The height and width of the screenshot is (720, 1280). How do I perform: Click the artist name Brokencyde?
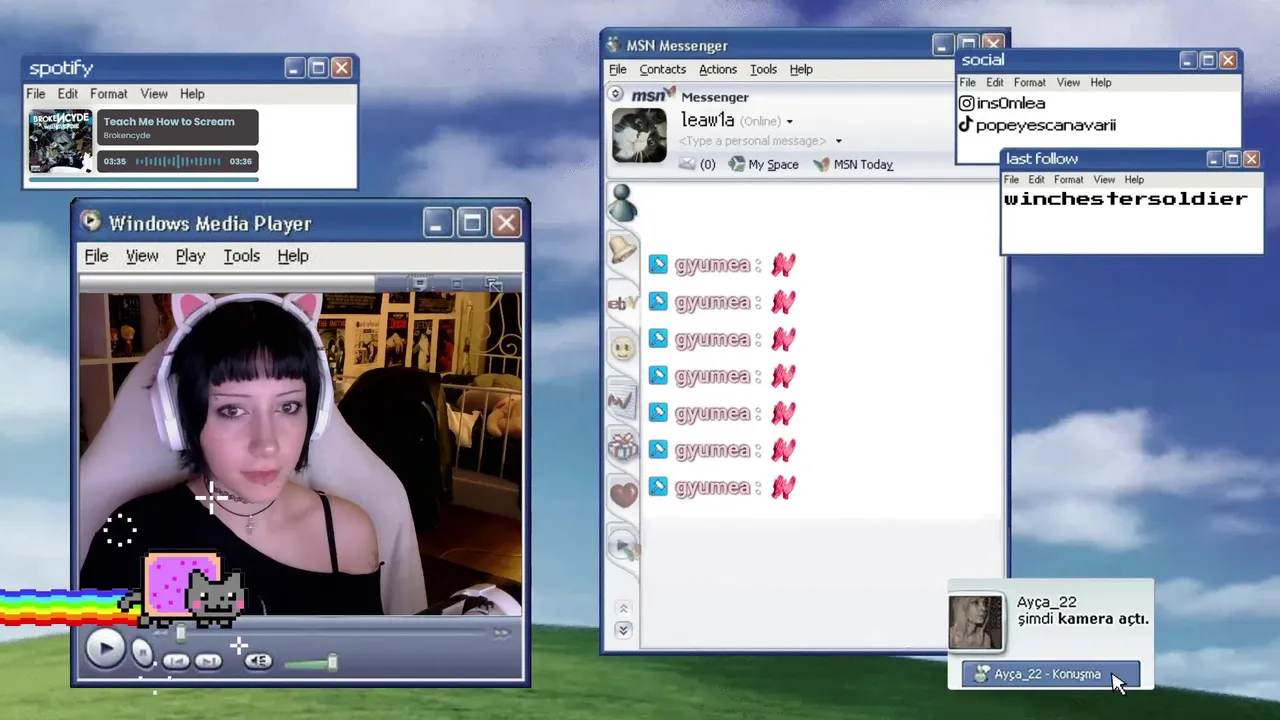click(127, 136)
